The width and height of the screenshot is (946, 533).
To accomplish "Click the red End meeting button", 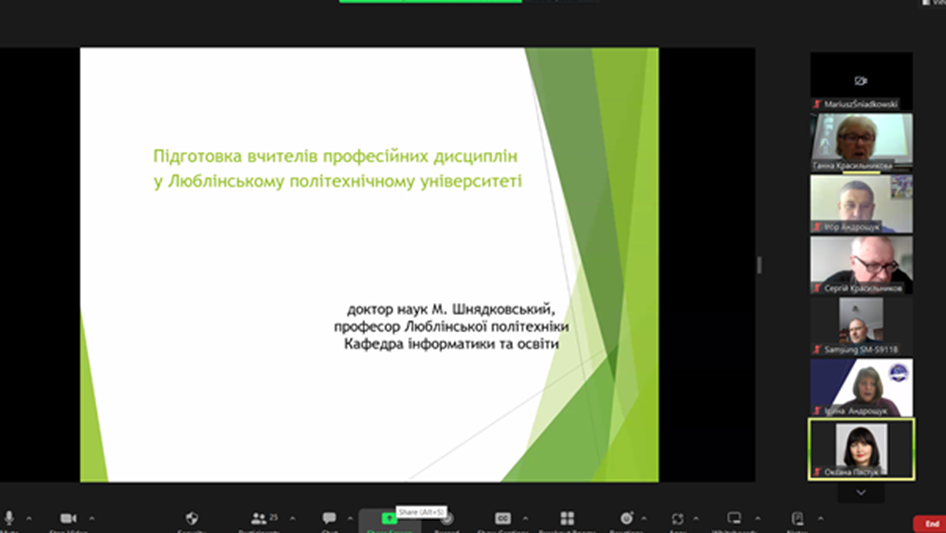I will [x=930, y=523].
